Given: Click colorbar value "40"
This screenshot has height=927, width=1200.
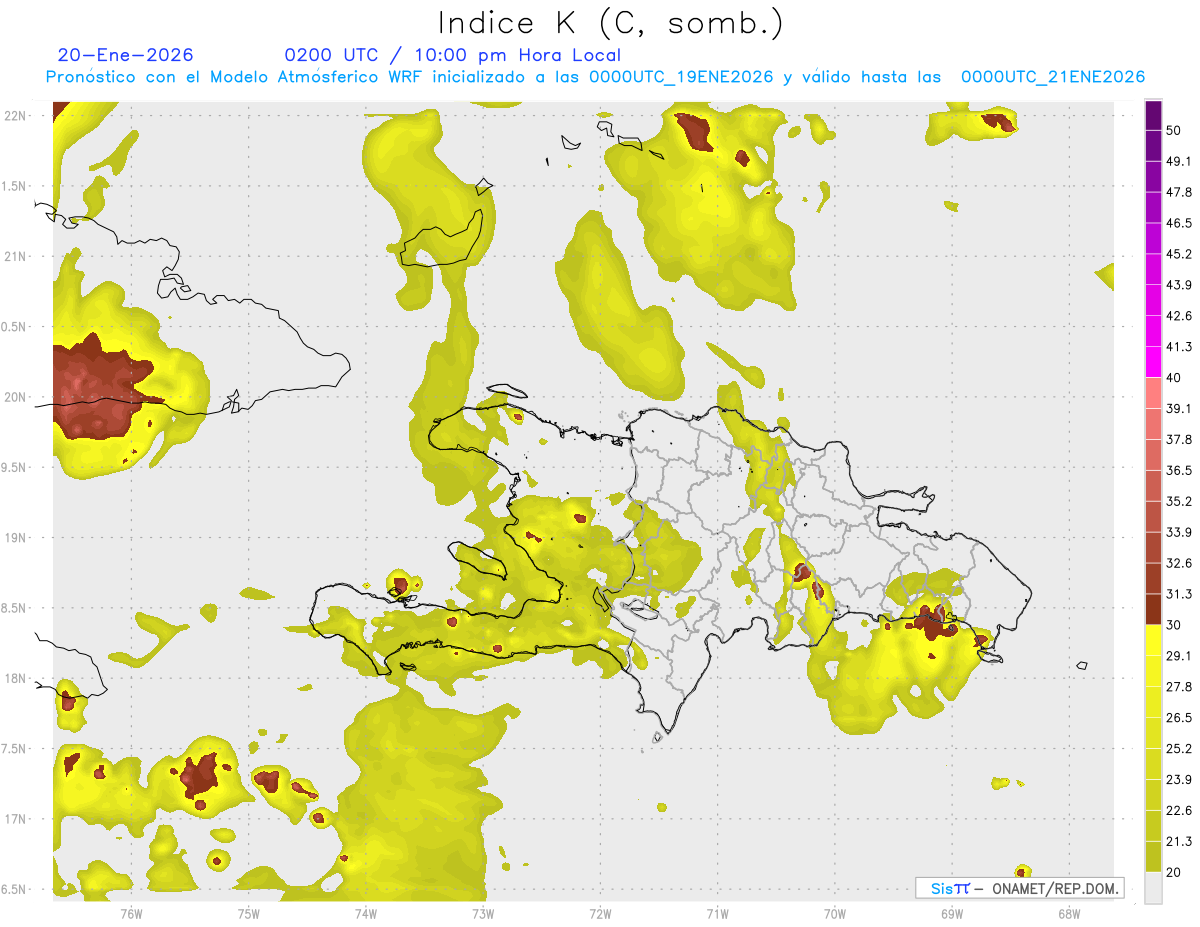Looking at the screenshot, I should point(1175,378).
